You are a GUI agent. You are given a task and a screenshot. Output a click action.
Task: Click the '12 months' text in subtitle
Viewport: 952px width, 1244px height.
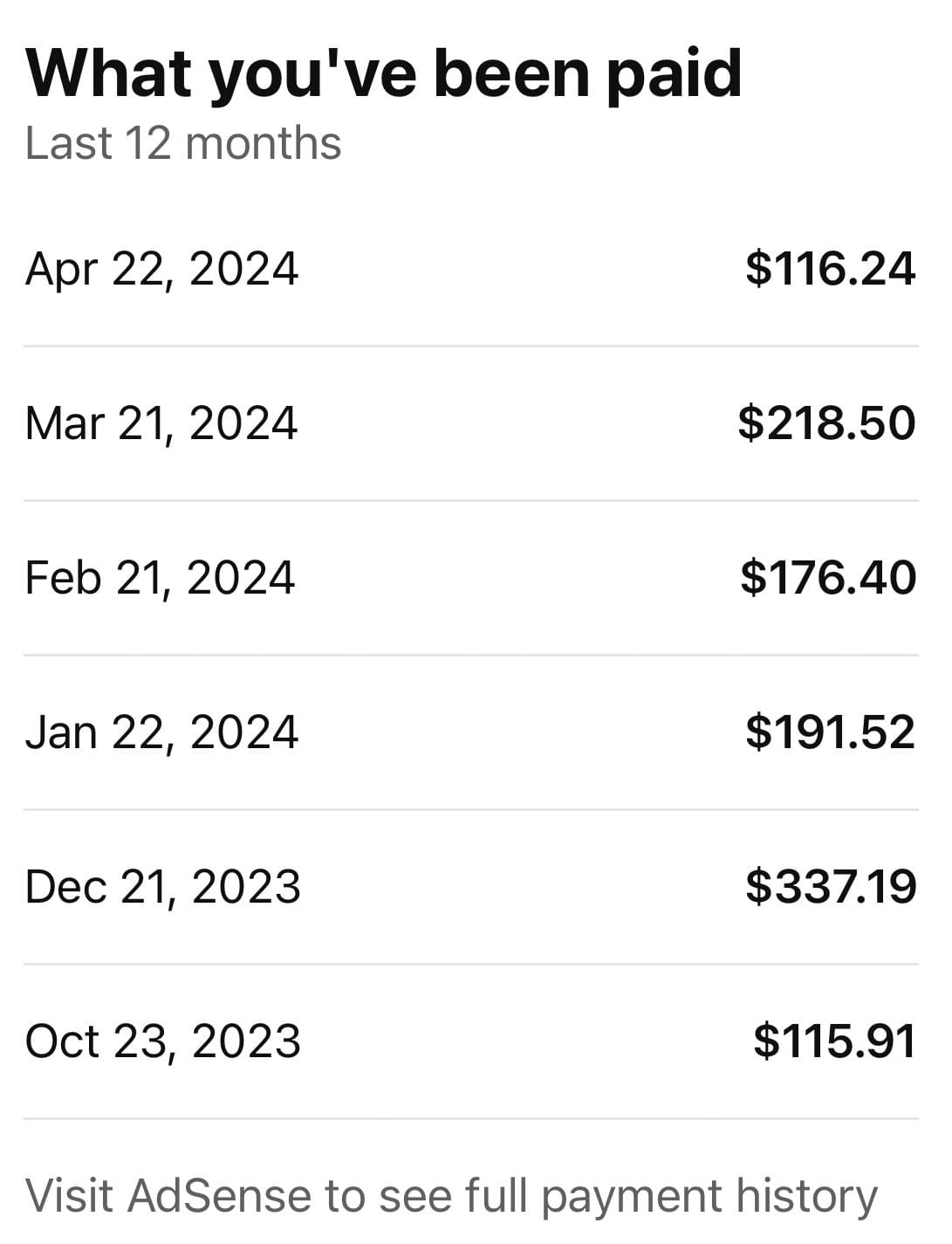pyautogui.click(x=233, y=142)
